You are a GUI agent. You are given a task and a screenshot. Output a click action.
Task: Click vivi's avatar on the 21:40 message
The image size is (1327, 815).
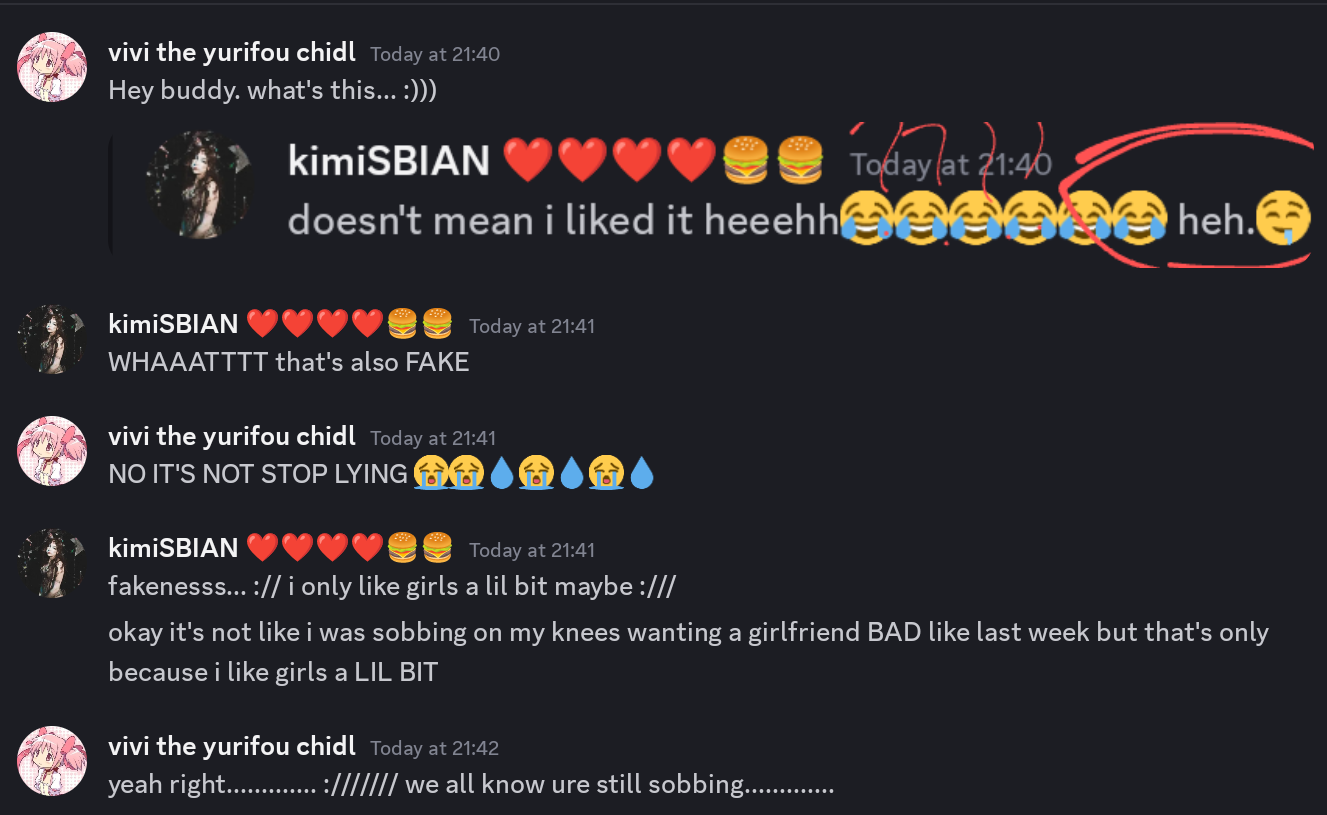coord(52,67)
